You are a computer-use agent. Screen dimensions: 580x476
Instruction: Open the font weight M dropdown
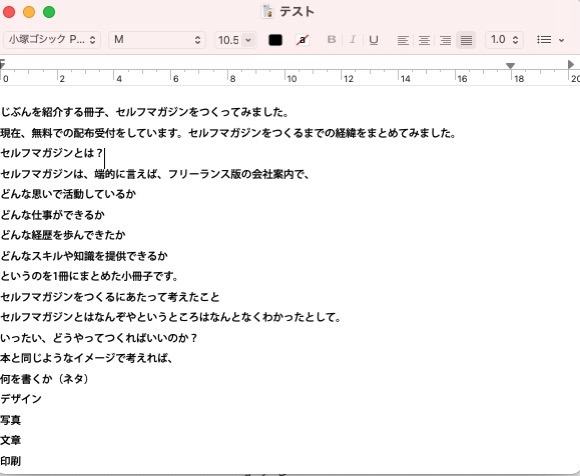[157, 40]
